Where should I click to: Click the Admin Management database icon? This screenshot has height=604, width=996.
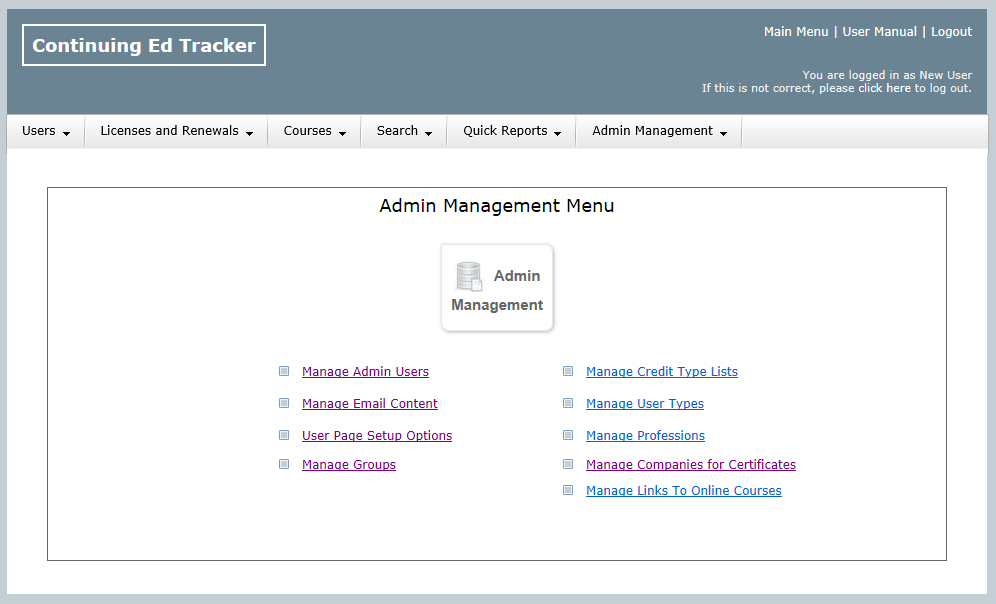click(x=469, y=276)
